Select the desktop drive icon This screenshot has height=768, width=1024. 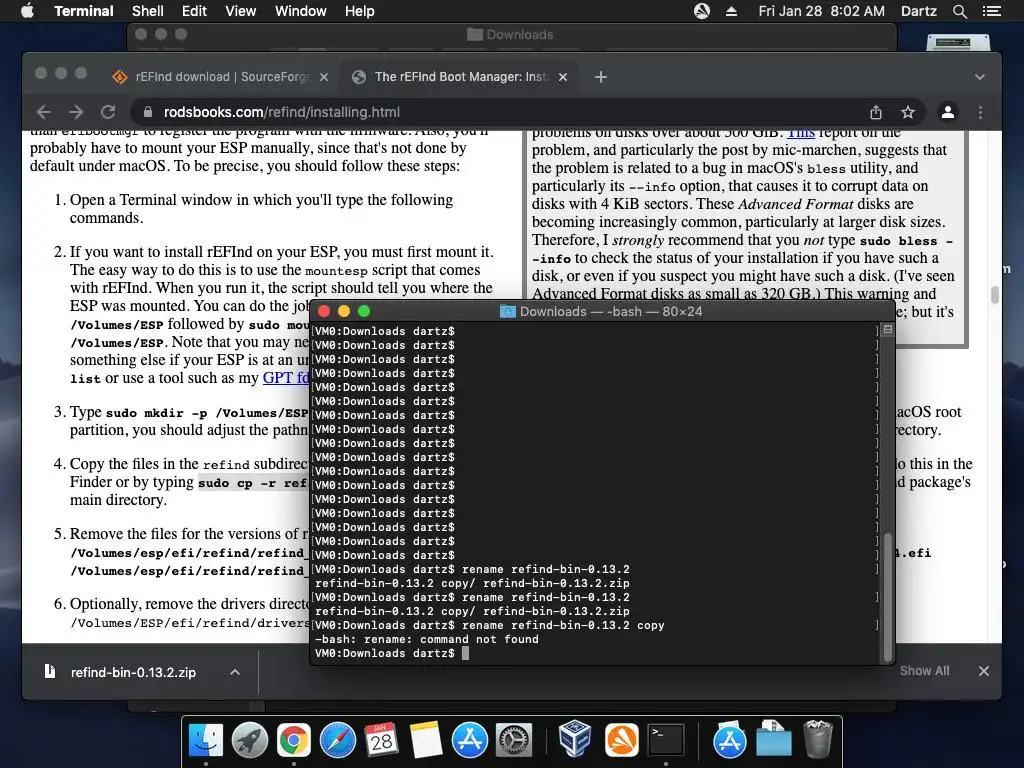[958, 42]
